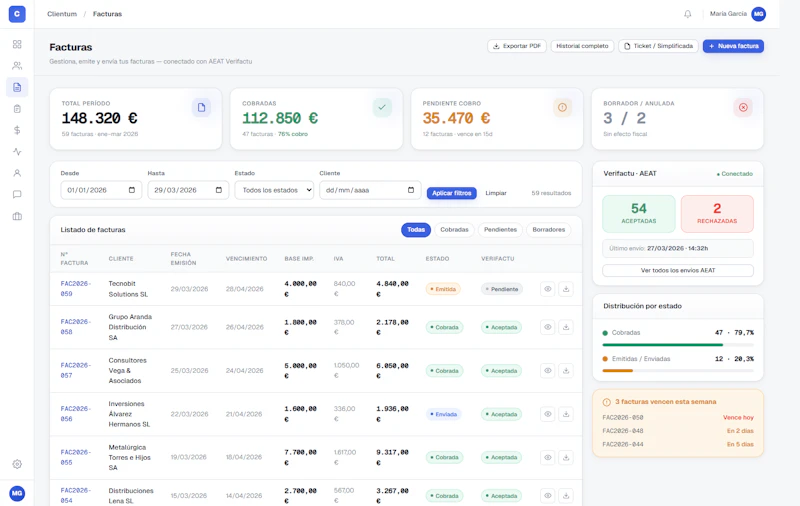Click Ticket / Simplificada button
Screen dimensions: 800x506
[x=658, y=46]
